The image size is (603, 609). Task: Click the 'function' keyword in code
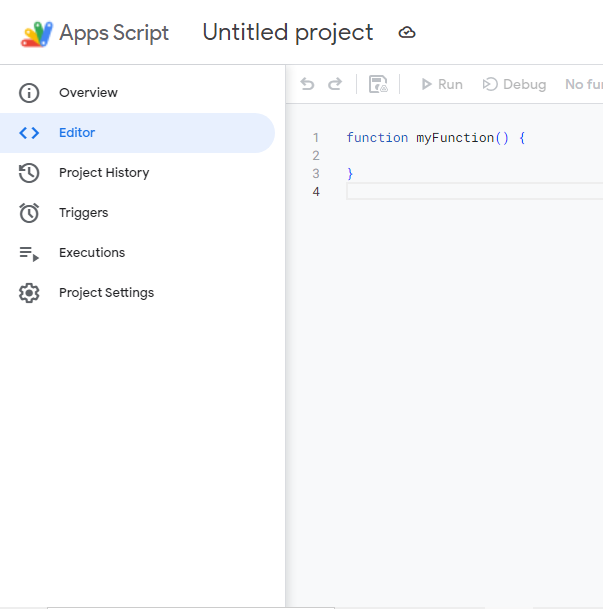(x=377, y=138)
